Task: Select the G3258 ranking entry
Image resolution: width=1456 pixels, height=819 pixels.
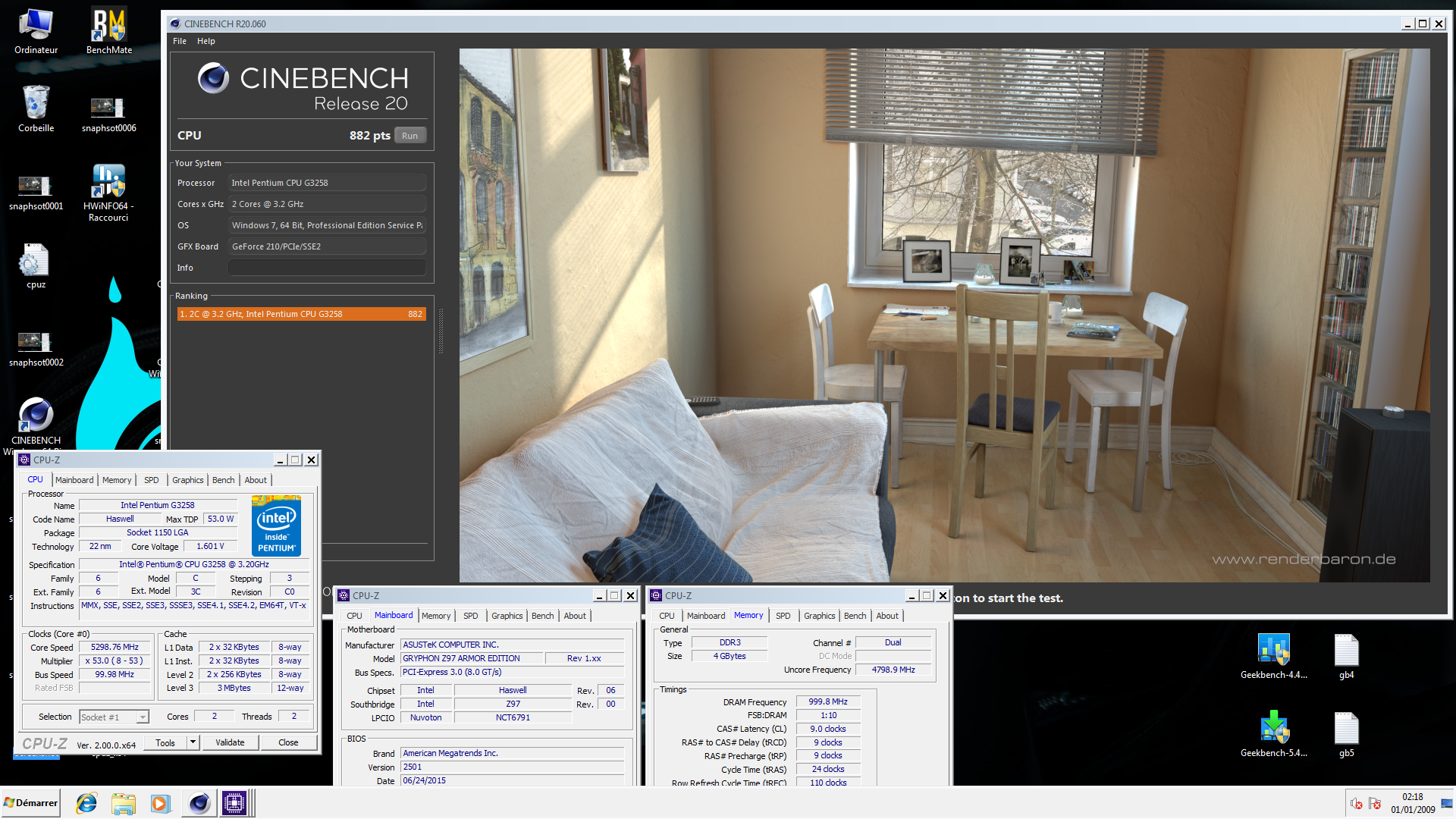Action: pos(301,314)
